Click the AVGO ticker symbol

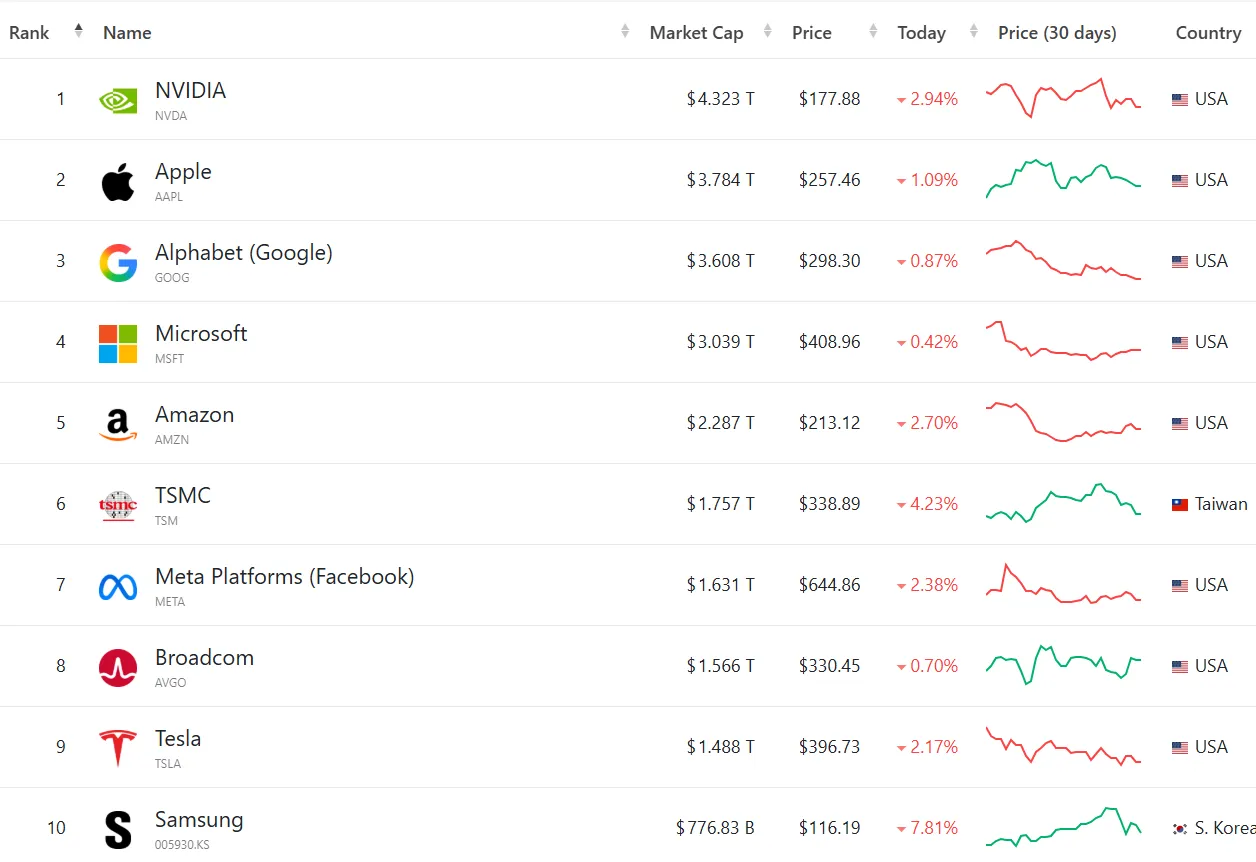170,683
